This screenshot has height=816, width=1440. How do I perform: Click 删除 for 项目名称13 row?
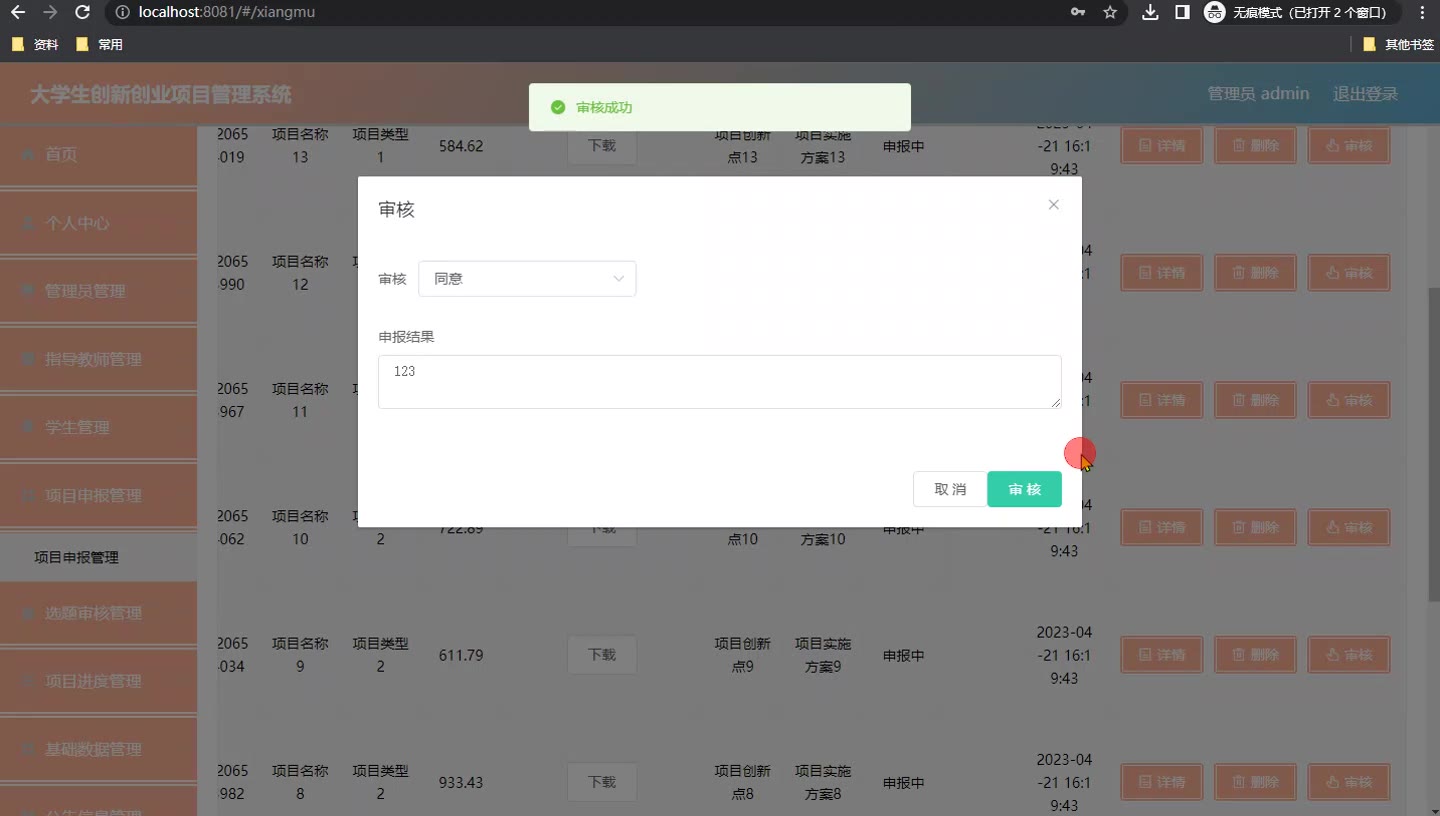click(1255, 146)
